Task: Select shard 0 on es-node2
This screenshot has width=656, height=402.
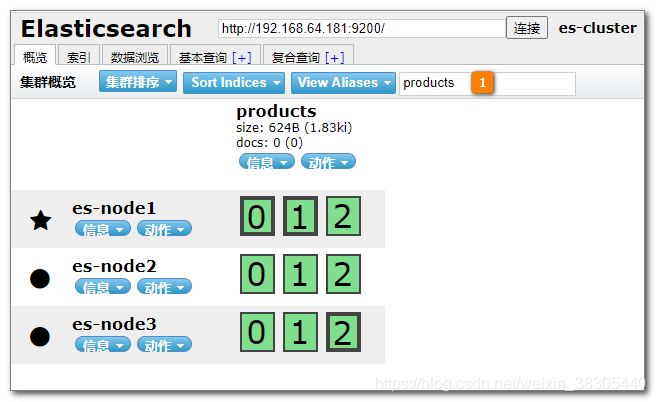Action: pyautogui.click(x=257, y=274)
